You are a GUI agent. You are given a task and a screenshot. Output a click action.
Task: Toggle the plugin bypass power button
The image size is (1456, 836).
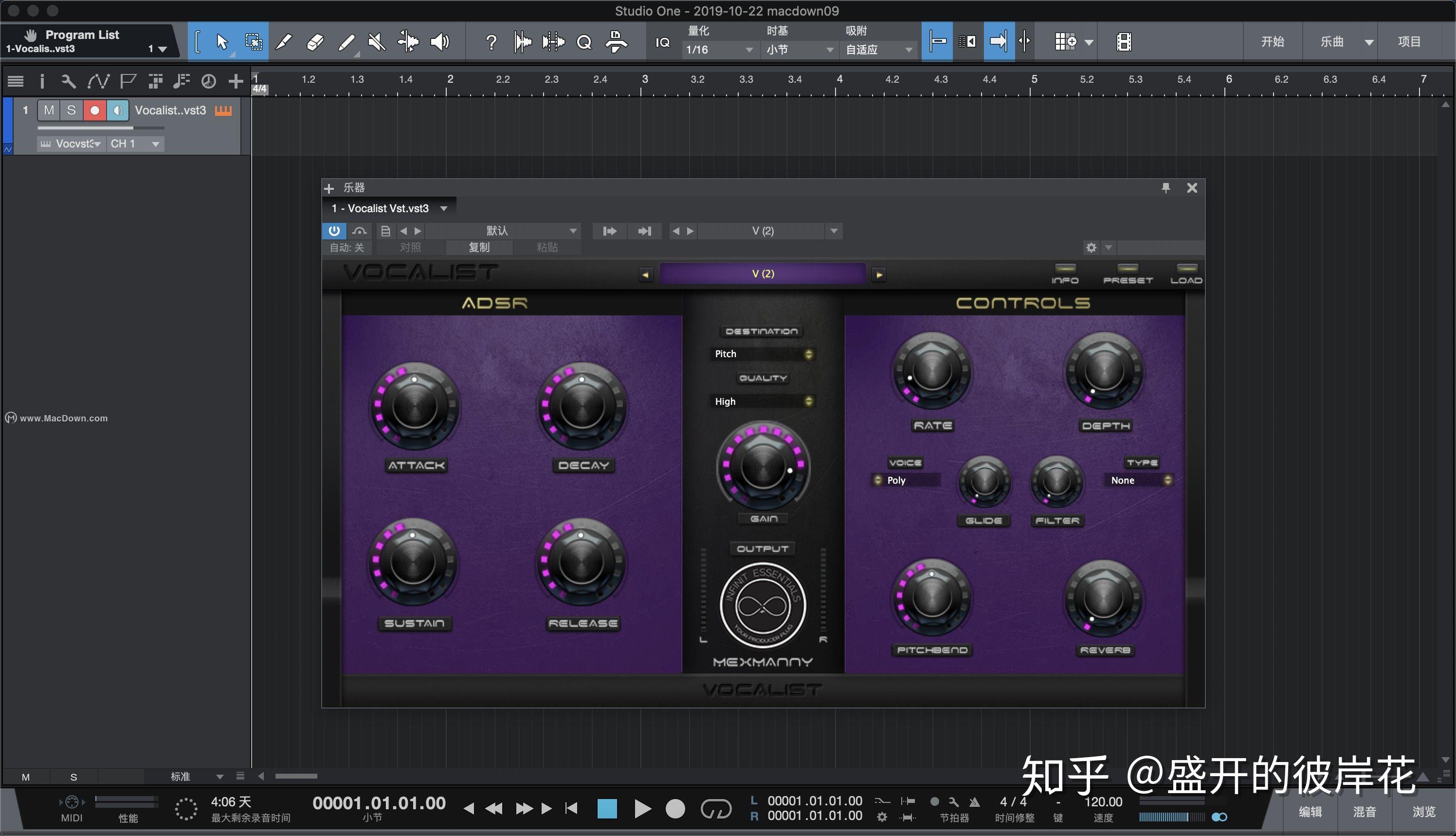coord(333,231)
